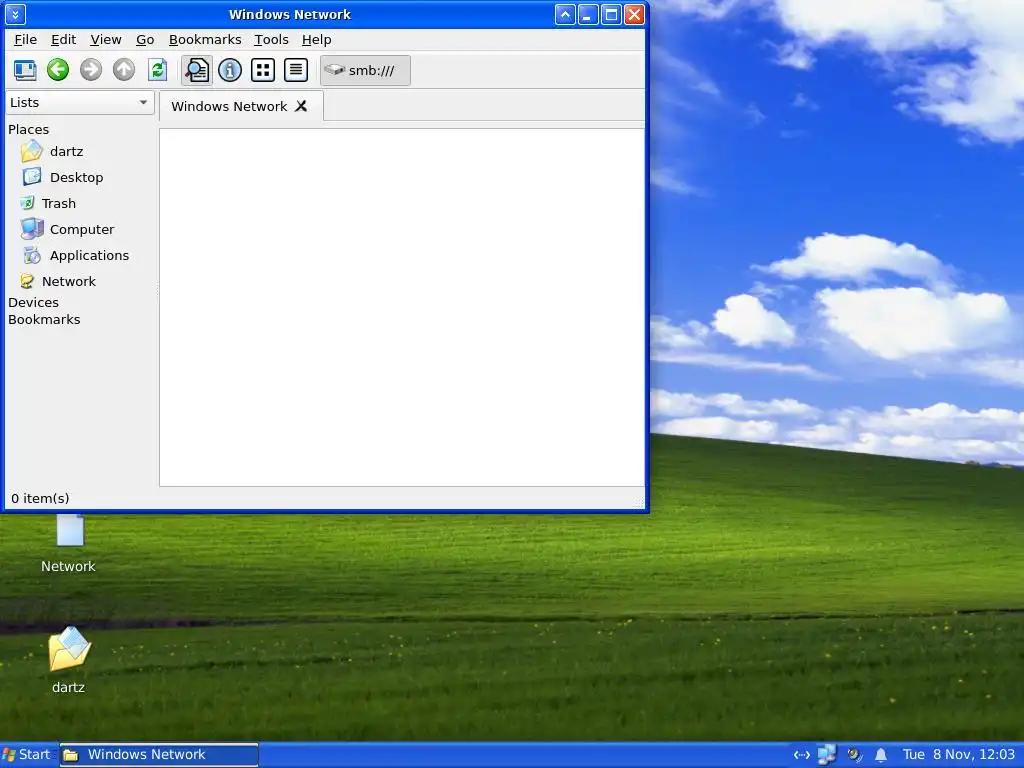Image resolution: width=1024 pixels, height=768 pixels.
Task: Click the clock showing Tue 8 Nov, 12:03
Action: point(959,755)
